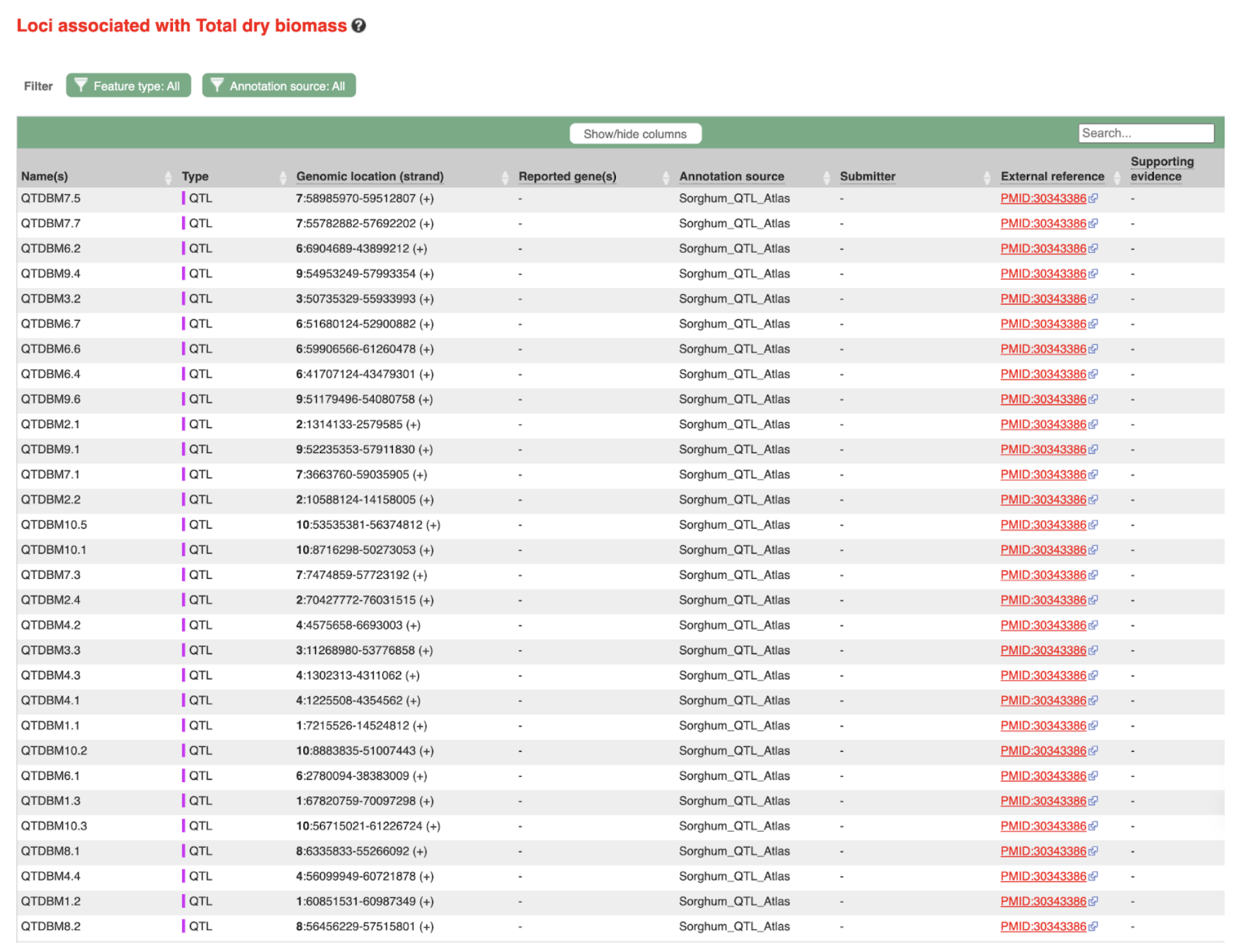Image resolution: width=1237 pixels, height=952 pixels.
Task: Click Sorghum_QTL_Atlas in QTDBM4.4 row
Action: 734,877
